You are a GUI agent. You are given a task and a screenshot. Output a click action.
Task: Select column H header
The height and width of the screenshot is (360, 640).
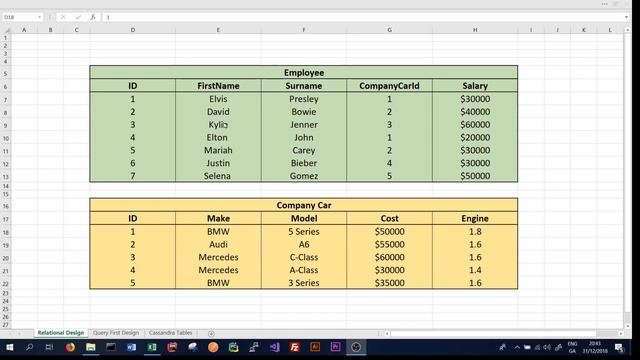(x=475, y=30)
